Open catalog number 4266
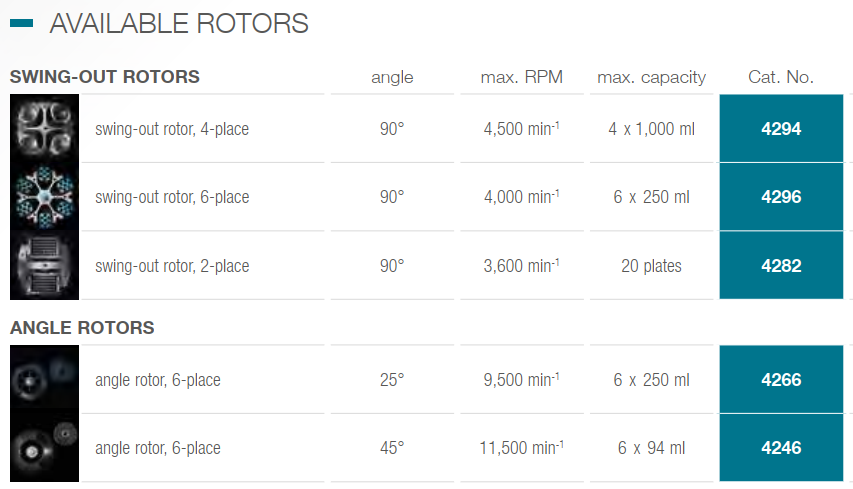Viewport: 853px width, 489px height. tap(781, 380)
